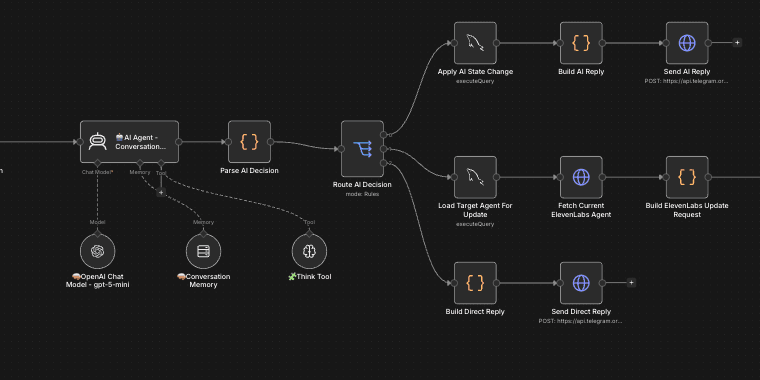Open the AI Agent Conversation node
The height and width of the screenshot is (380, 760).
pyautogui.click(x=129, y=142)
